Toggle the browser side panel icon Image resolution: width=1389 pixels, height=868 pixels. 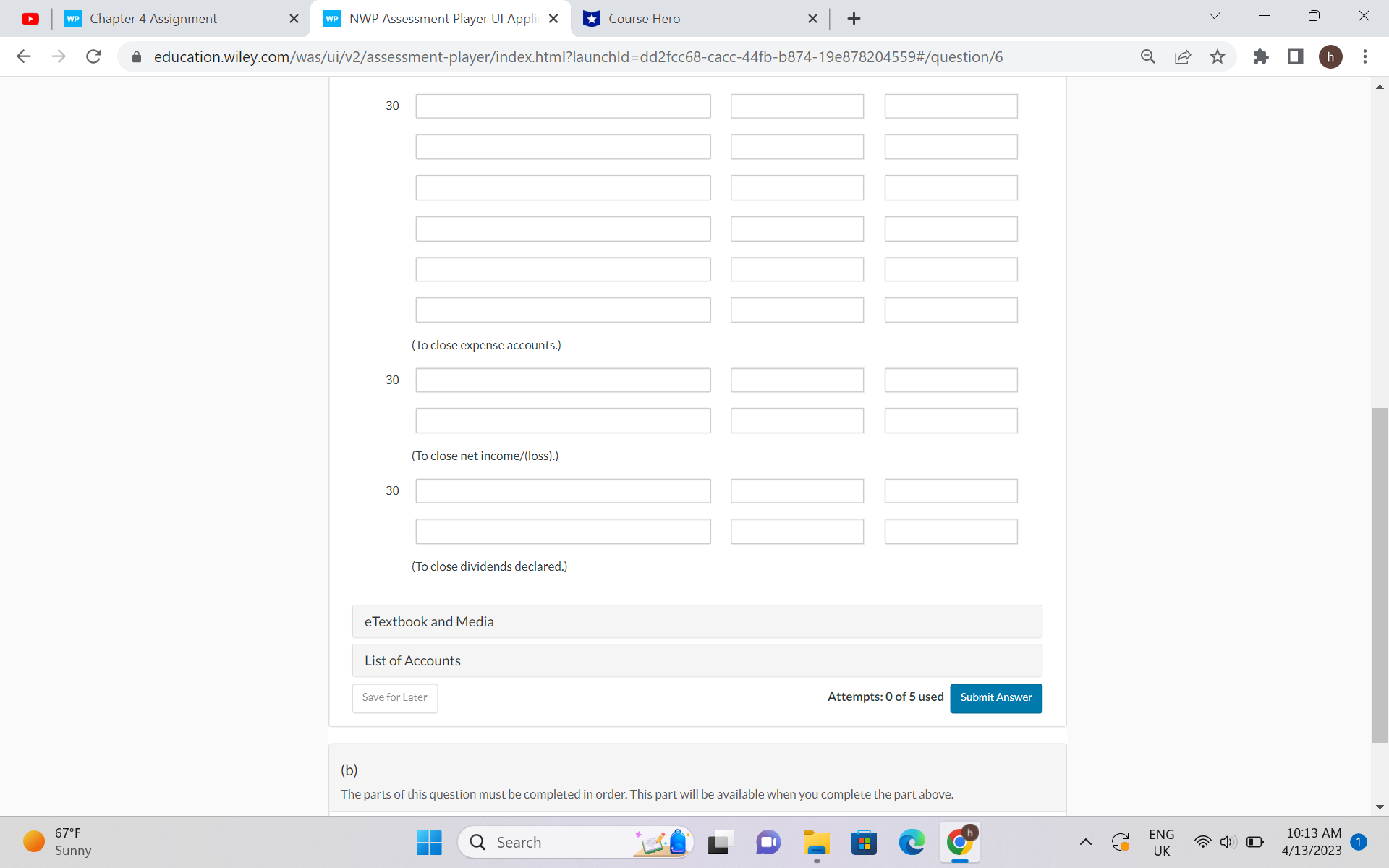[1296, 56]
